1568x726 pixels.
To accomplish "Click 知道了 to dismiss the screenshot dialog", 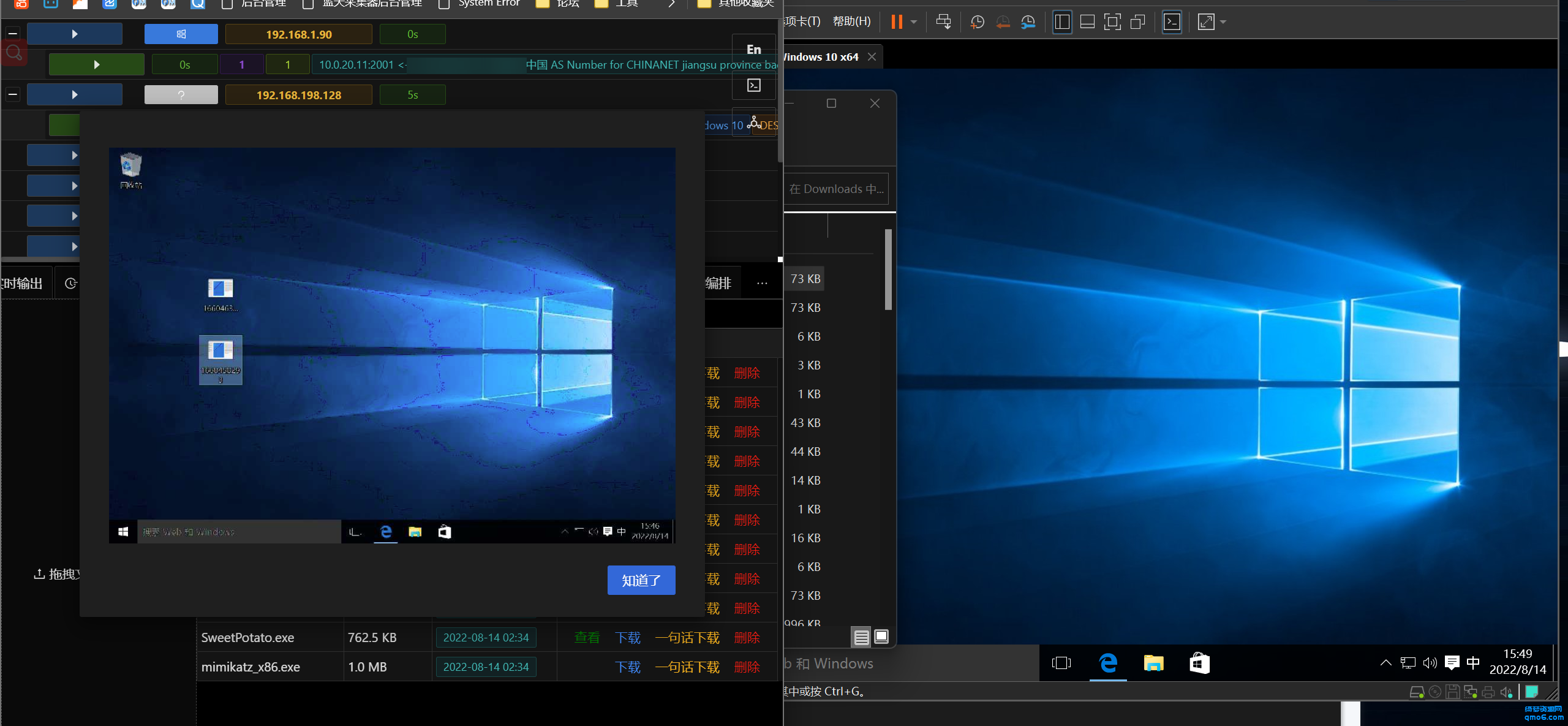I will pyautogui.click(x=641, y=580).
